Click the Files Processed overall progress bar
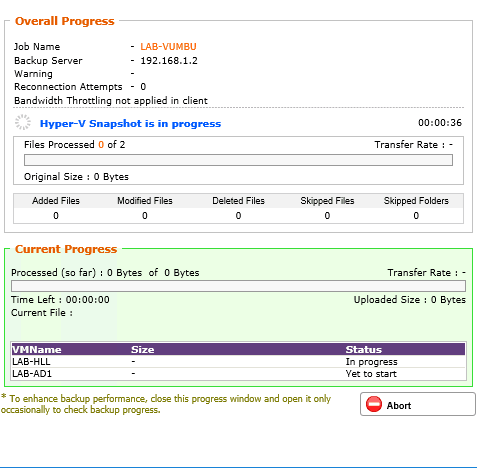 [x=238, y=160]
